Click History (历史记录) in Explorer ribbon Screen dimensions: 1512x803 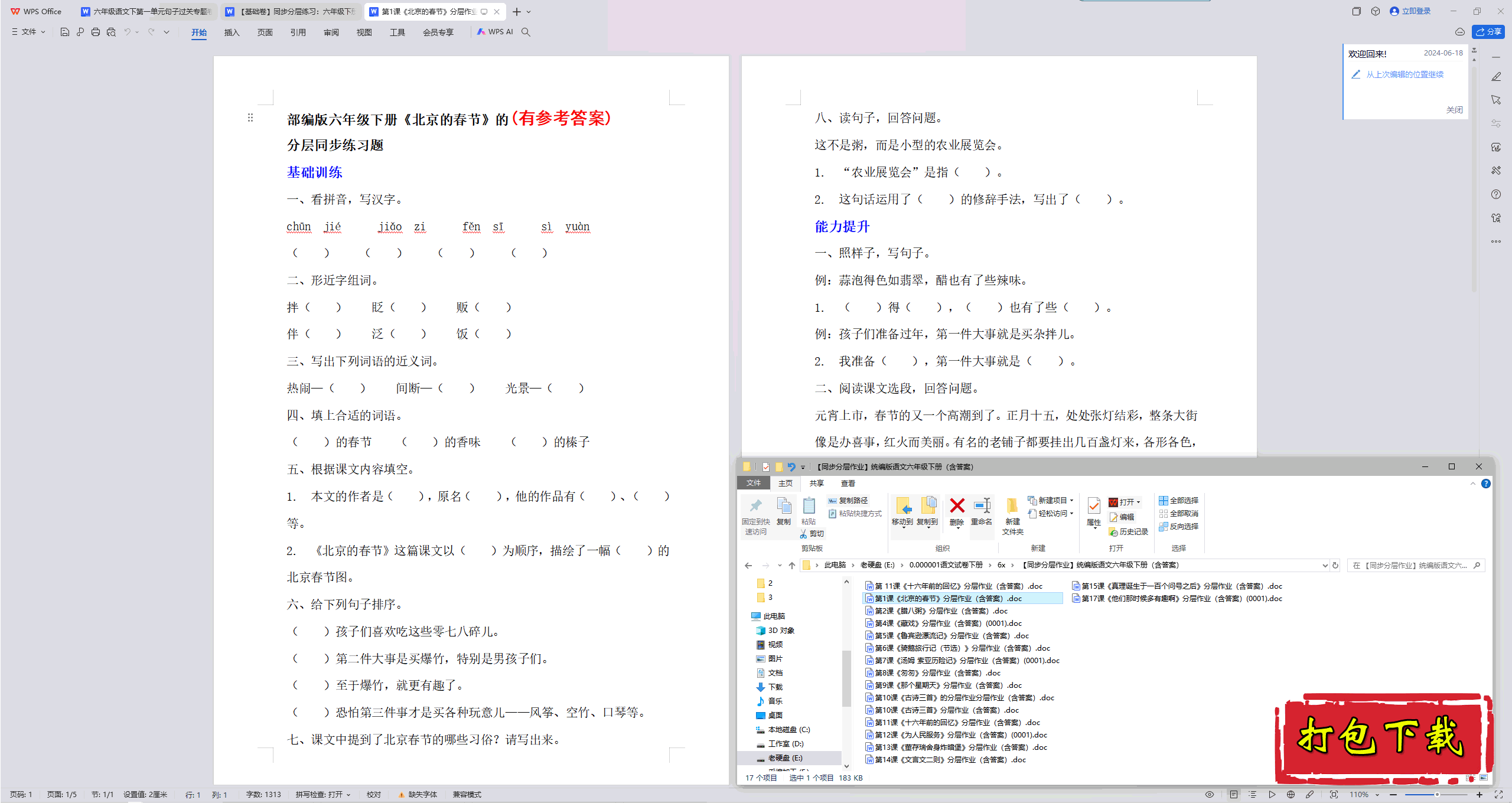1129,532
